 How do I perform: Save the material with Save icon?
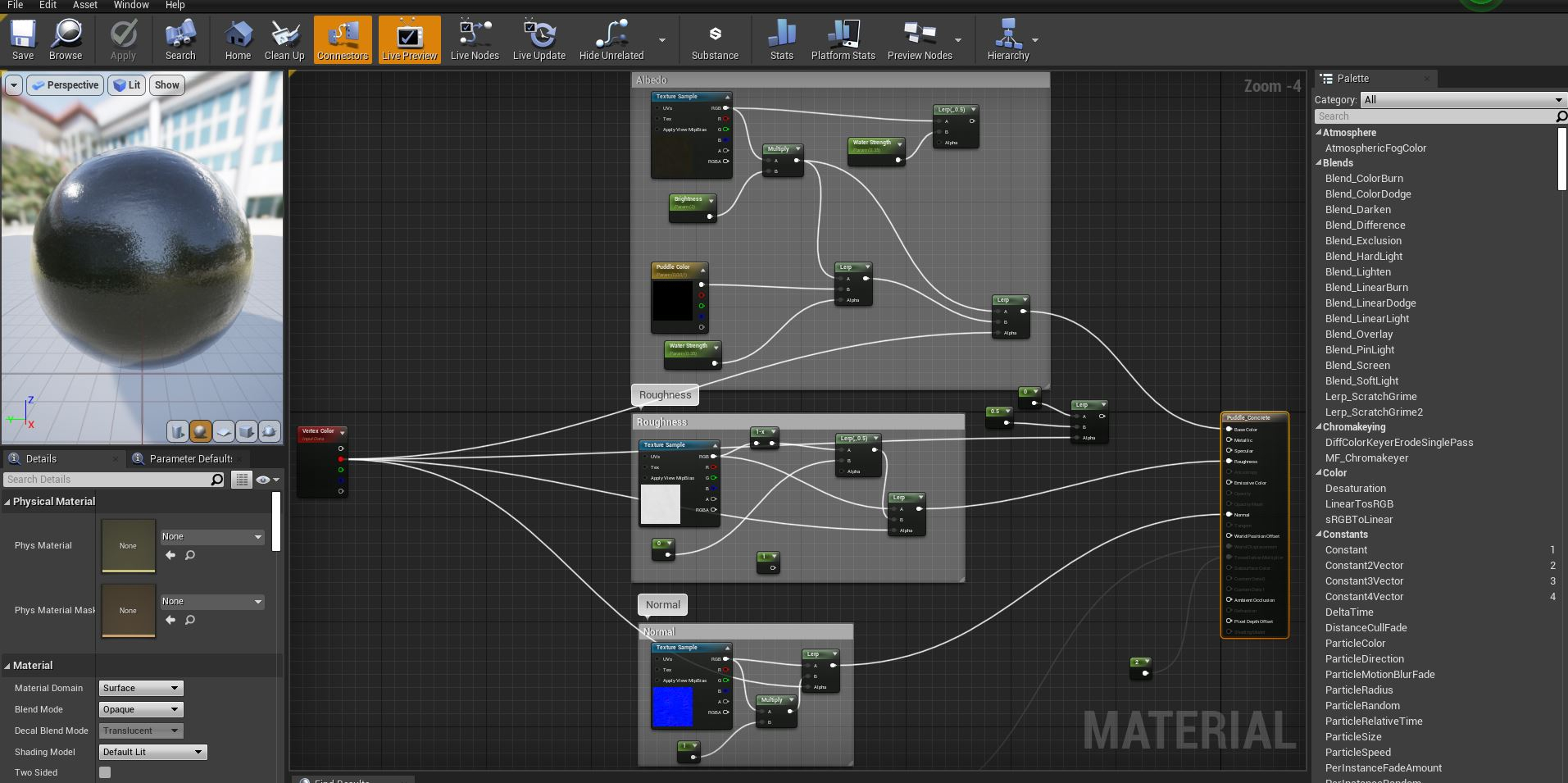tap(23, 39)
